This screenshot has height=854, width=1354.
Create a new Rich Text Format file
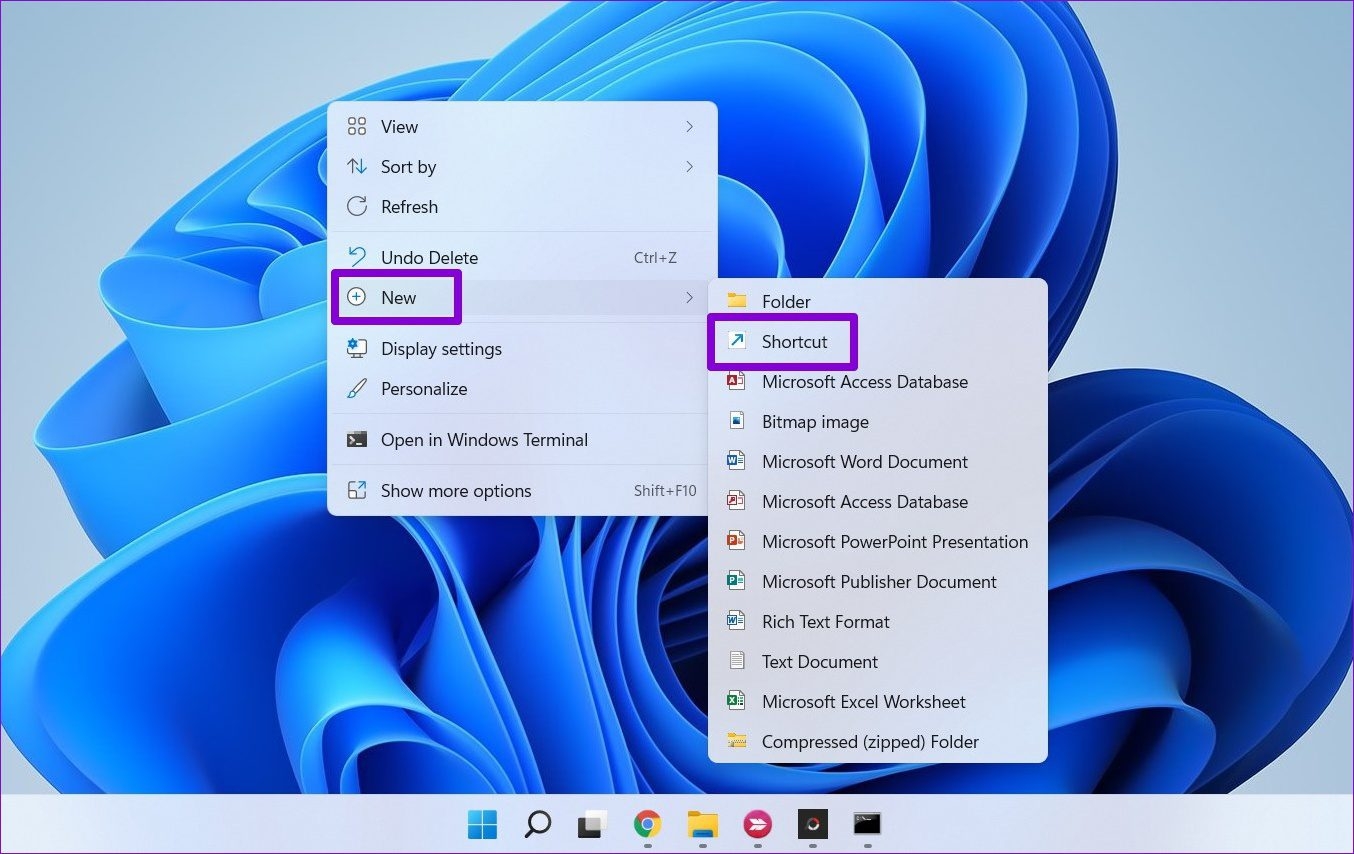(x=825, y=621)
